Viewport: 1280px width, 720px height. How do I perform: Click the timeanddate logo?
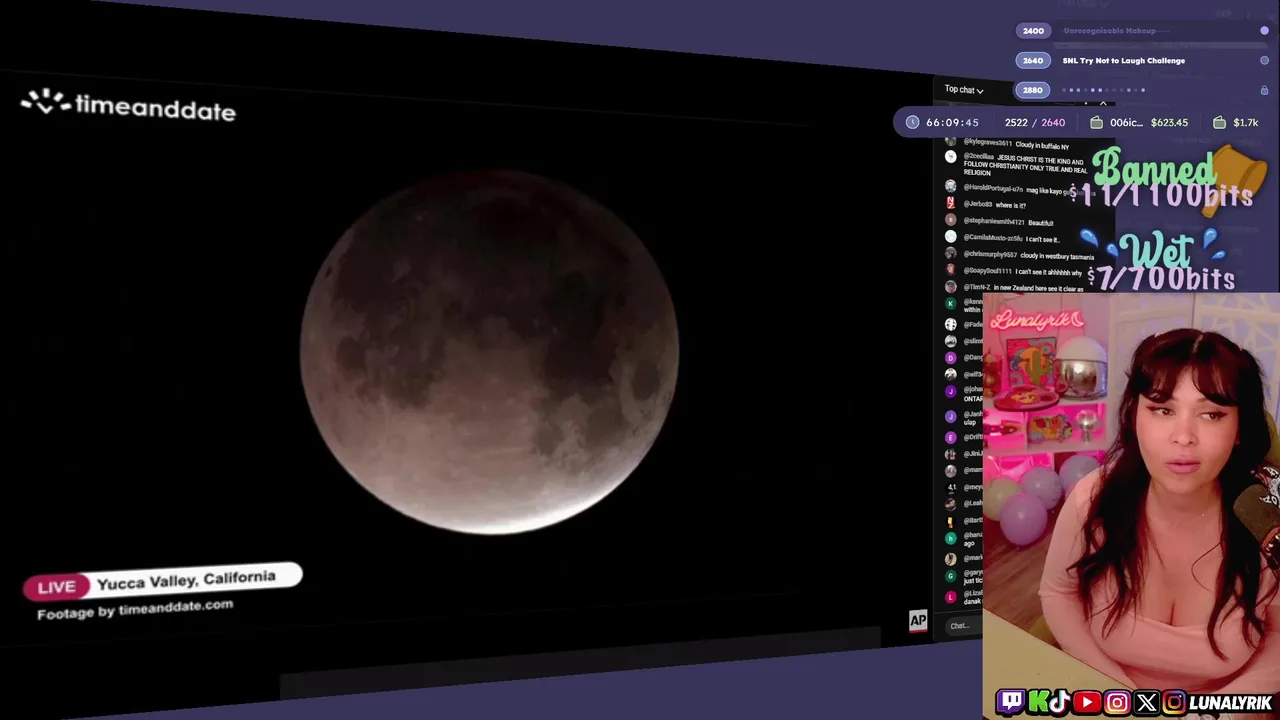pyautogui.click(x=128, y=106)
